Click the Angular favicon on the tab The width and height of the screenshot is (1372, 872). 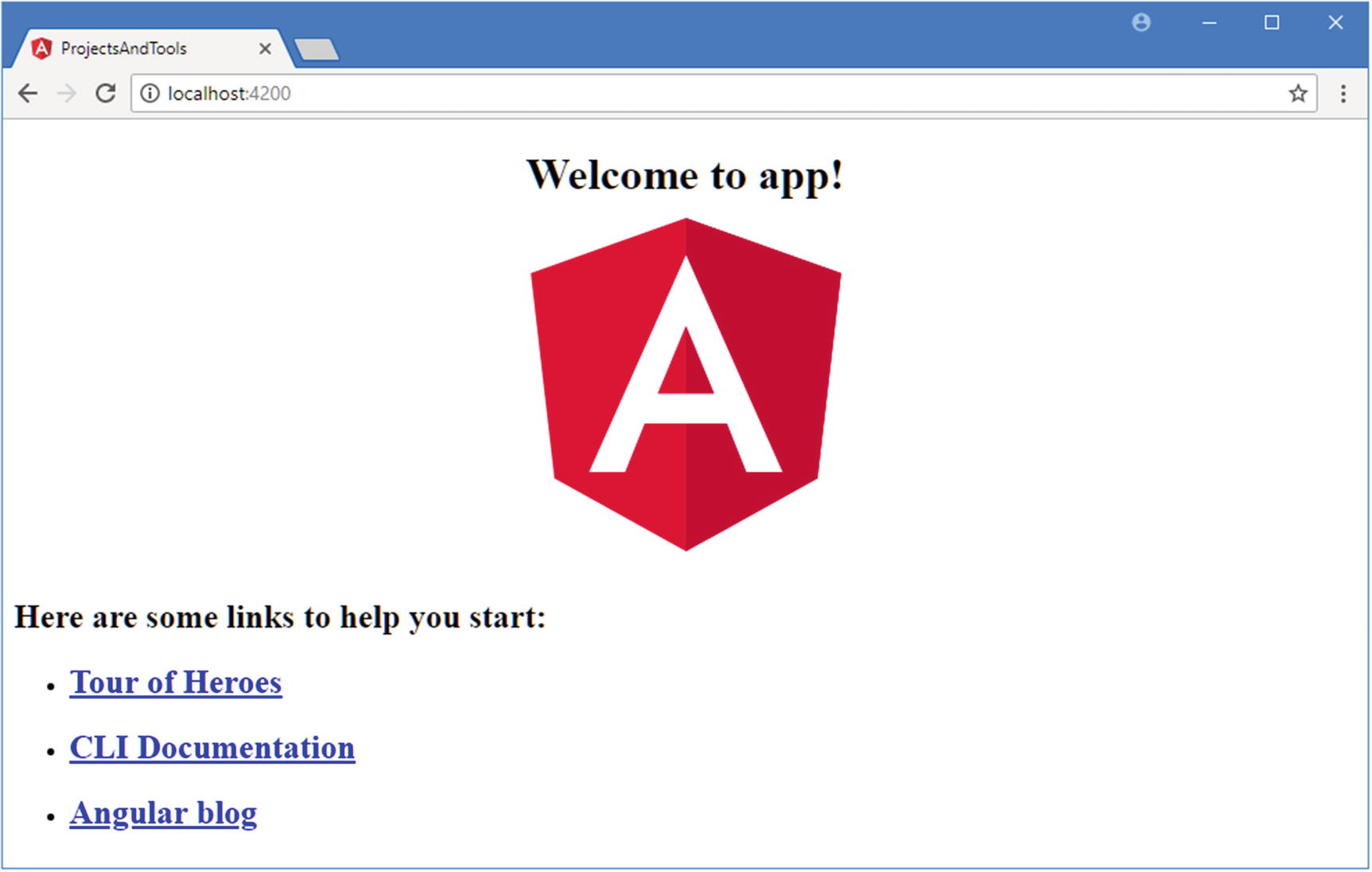pyautogui.click(x=41, y=49)
